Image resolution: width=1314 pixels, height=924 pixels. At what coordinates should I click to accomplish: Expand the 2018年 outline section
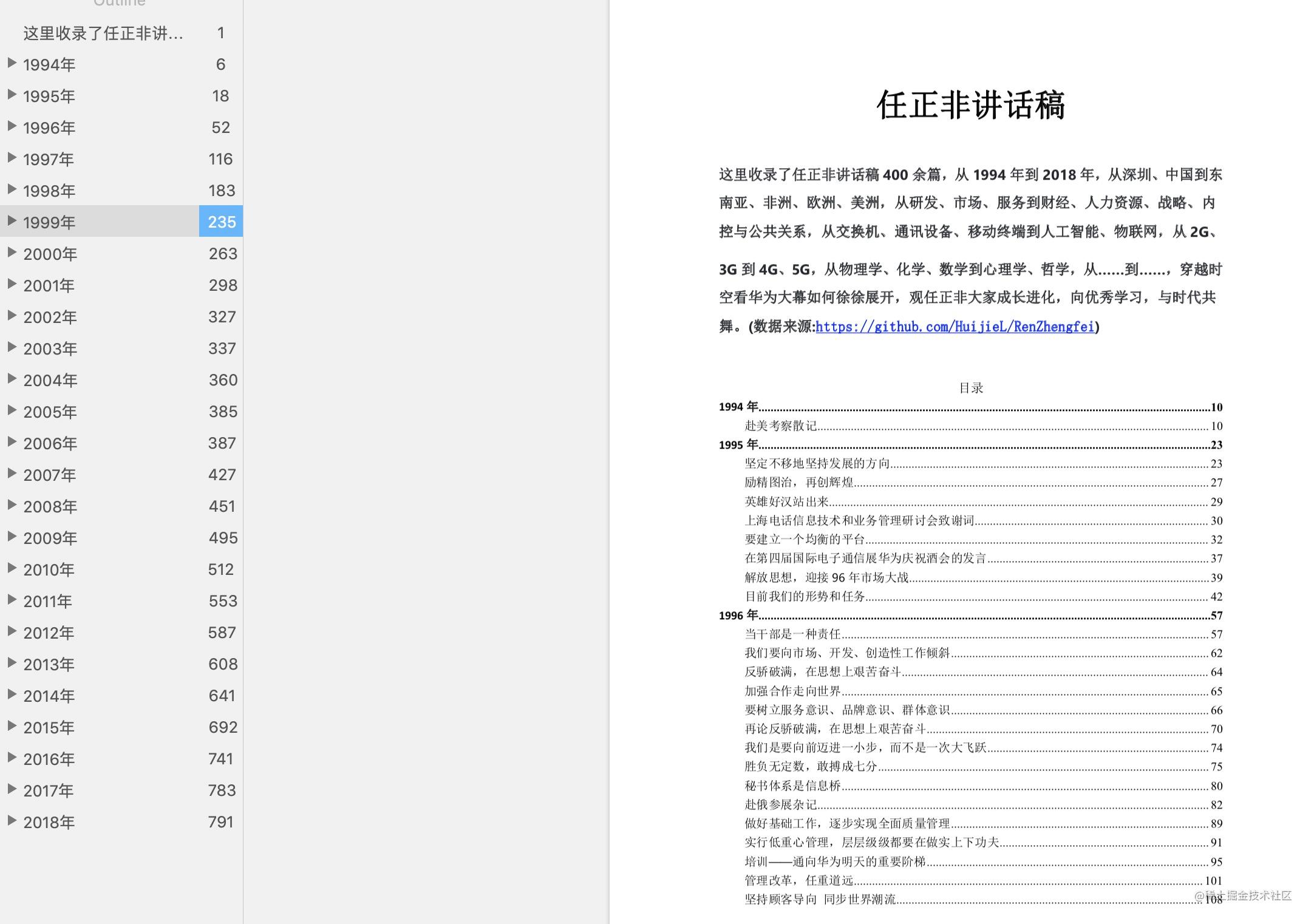click(12, 820)
